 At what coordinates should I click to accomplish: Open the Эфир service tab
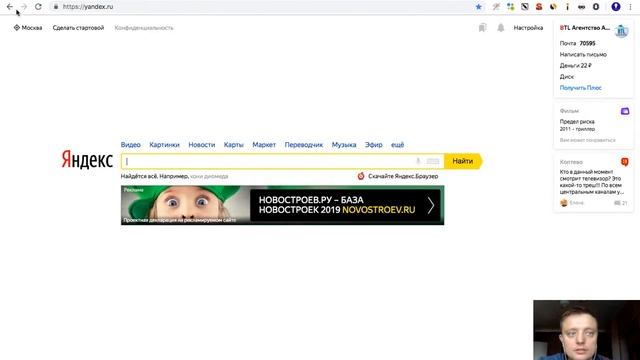pos(373,145)
